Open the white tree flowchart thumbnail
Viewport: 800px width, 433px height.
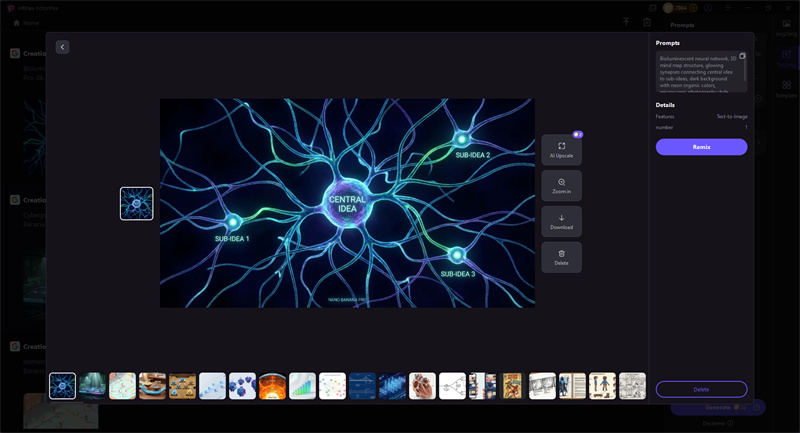pyautogui.click(x=453, y=386)
